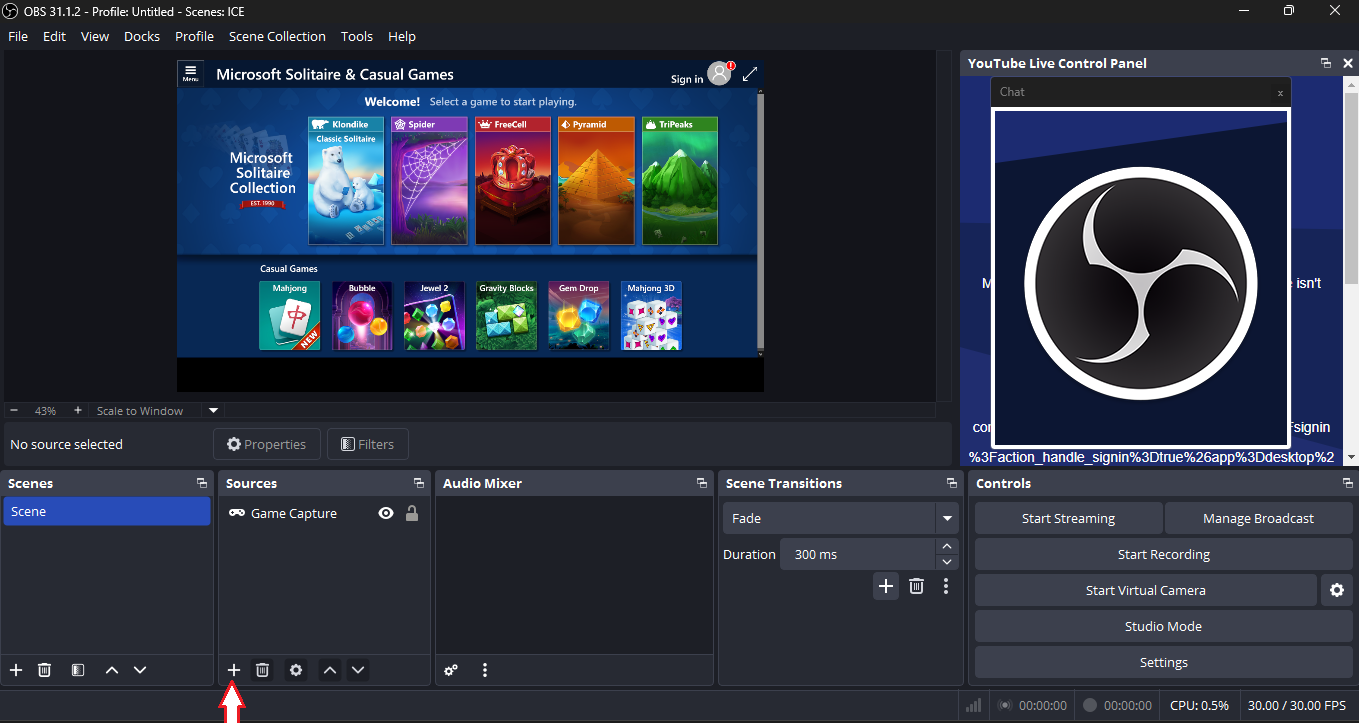This screenshot has height=723, width=1359.
Task: Close the YouTube Live Control Panel dock
Action: [1347, 63]
